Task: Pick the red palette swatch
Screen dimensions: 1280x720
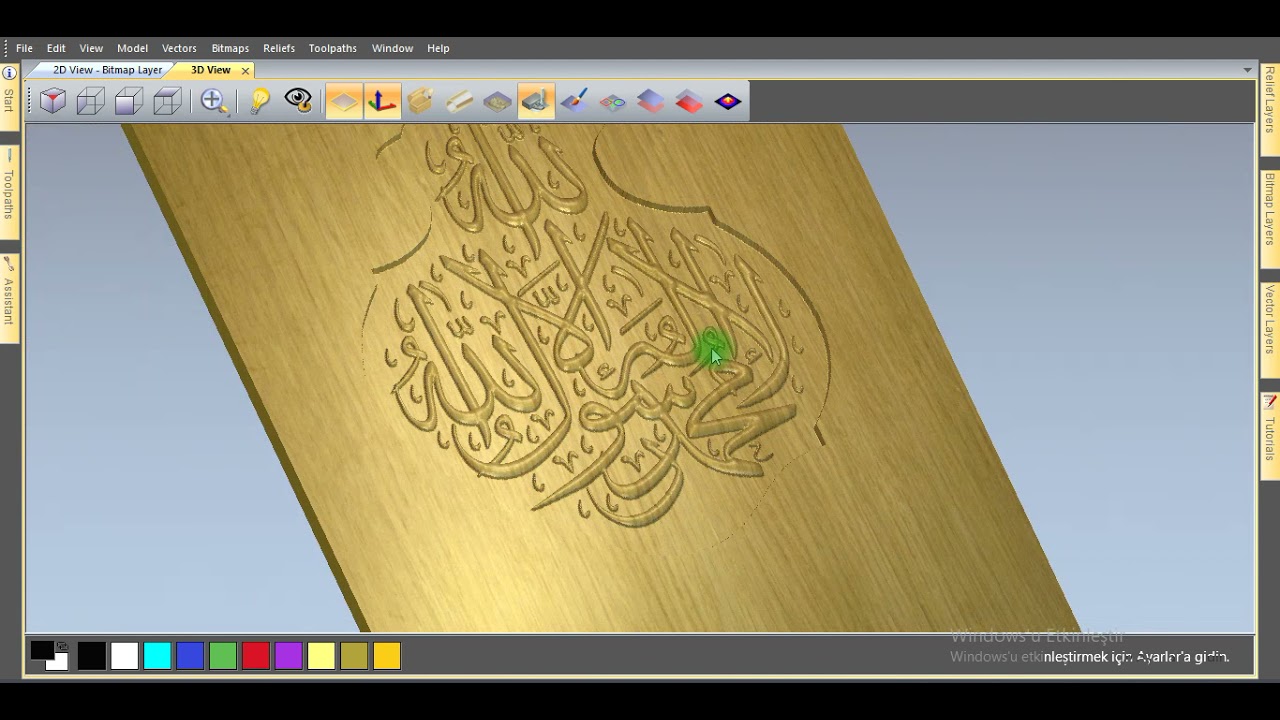Action: 256,656
